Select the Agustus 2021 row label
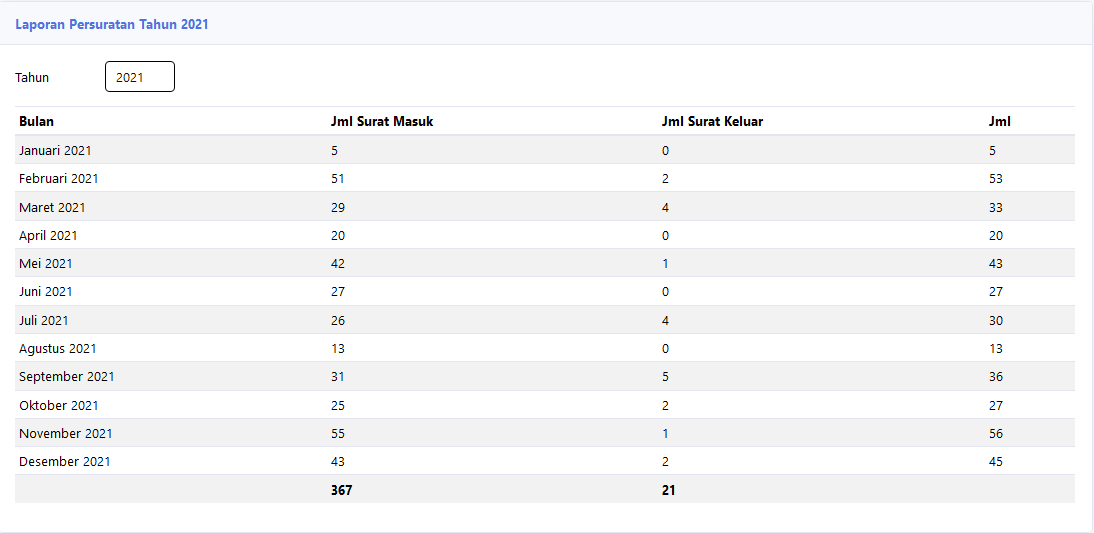The width and height of the screenshot is (1094, 533). [58, 348]
